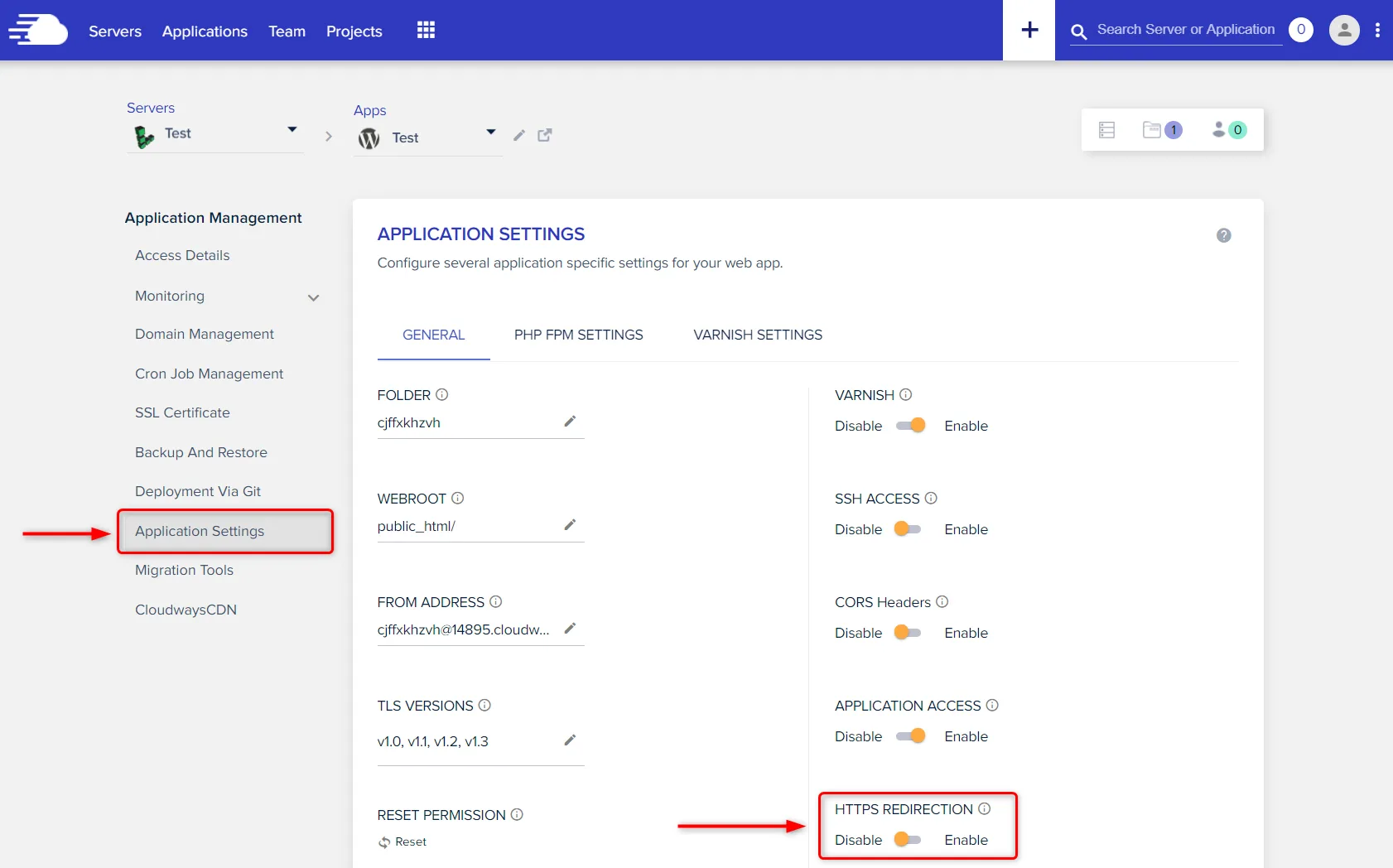Open SSL Certificate in sidebar
The width and height of the screenshot is (1393, 868).
click(x=182, y=412)
